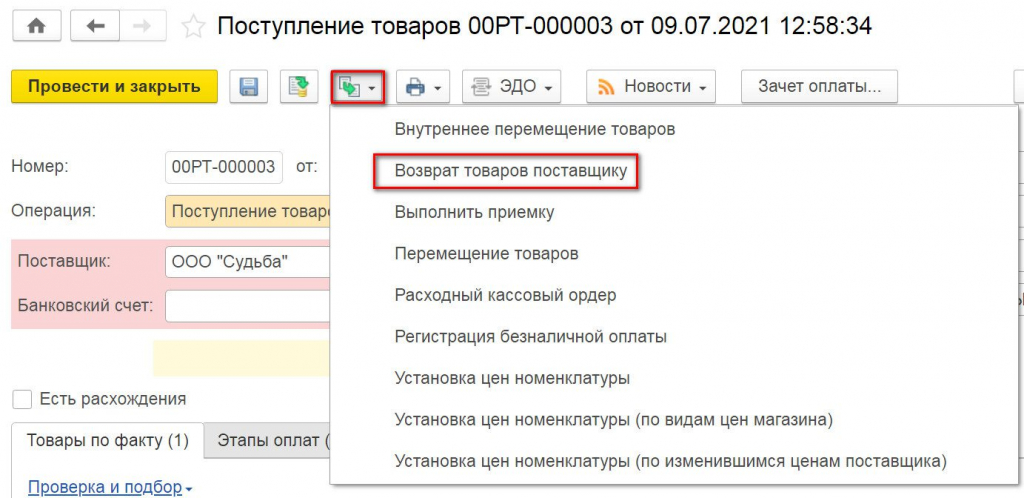Open the Новости dropdown
The height and width of the screenshot is (498, 1024).
[651, 87]
